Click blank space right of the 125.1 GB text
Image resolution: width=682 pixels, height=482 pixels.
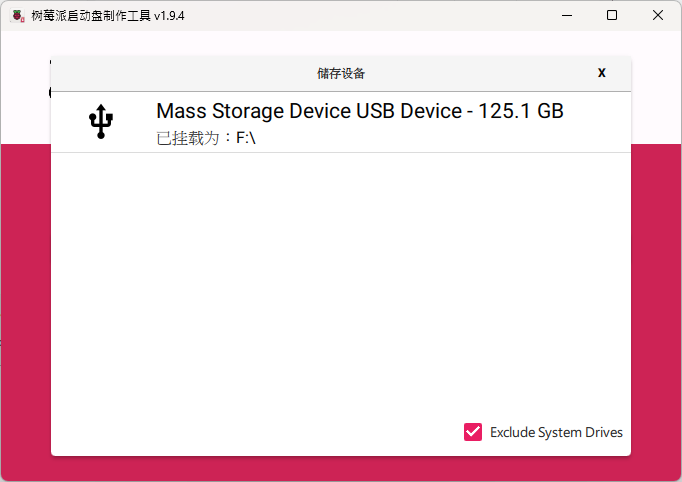click(x=598, y=112)
